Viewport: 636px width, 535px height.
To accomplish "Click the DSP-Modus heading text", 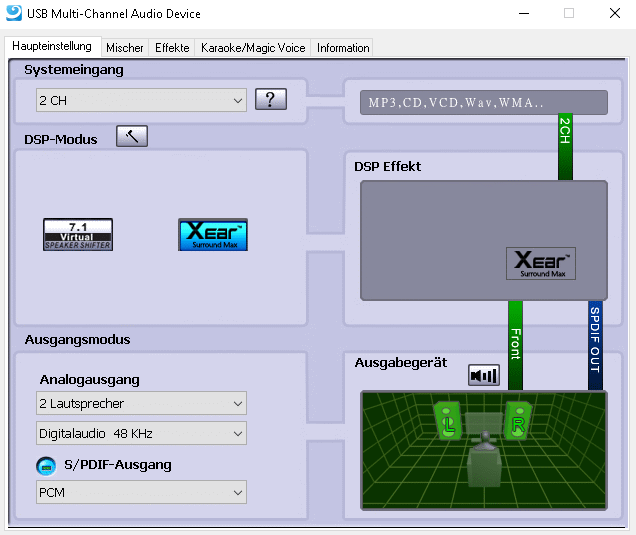I will [61, 140].
